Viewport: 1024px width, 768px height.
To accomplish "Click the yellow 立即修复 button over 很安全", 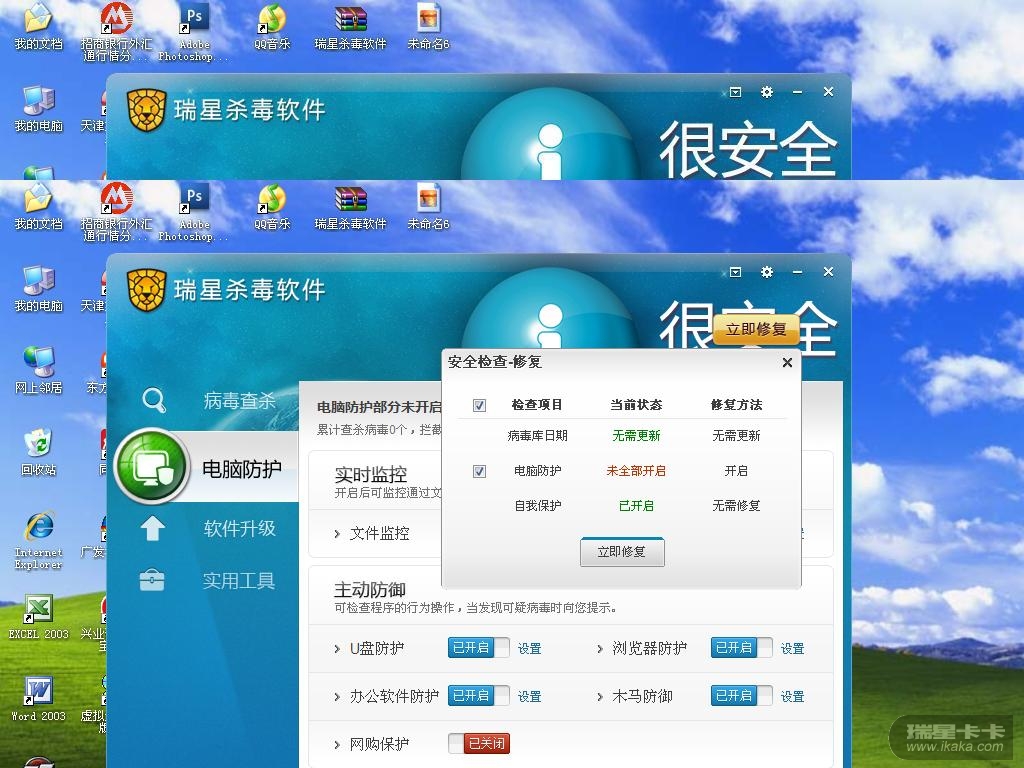I will [756, 329].
